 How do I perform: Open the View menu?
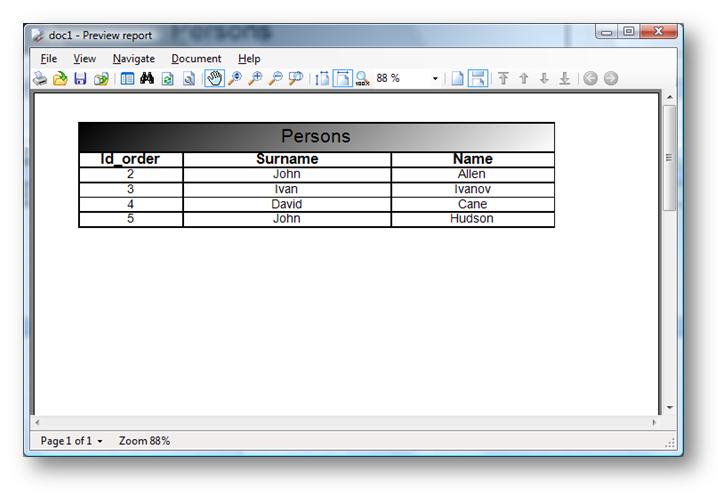tap(85, 59)
